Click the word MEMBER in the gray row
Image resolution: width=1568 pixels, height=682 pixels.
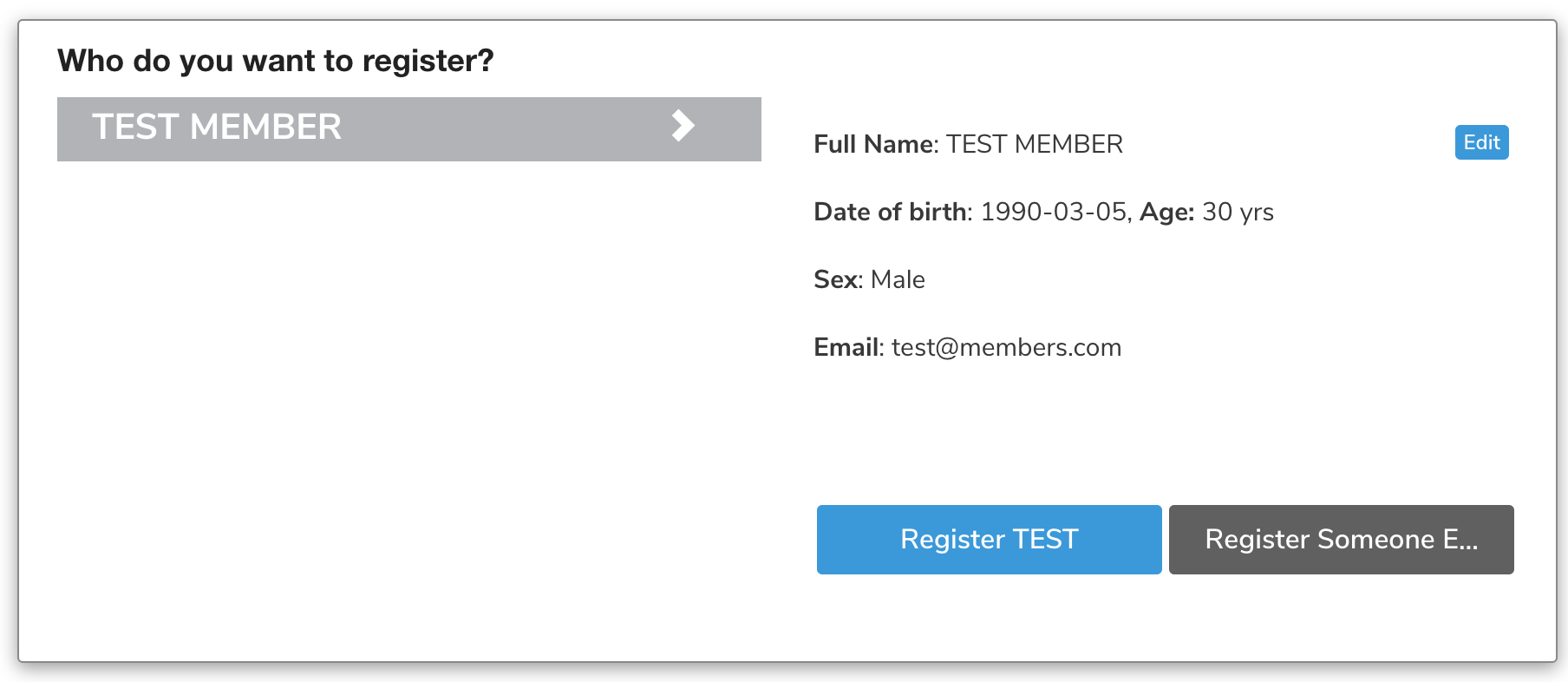tap(265, 127)
